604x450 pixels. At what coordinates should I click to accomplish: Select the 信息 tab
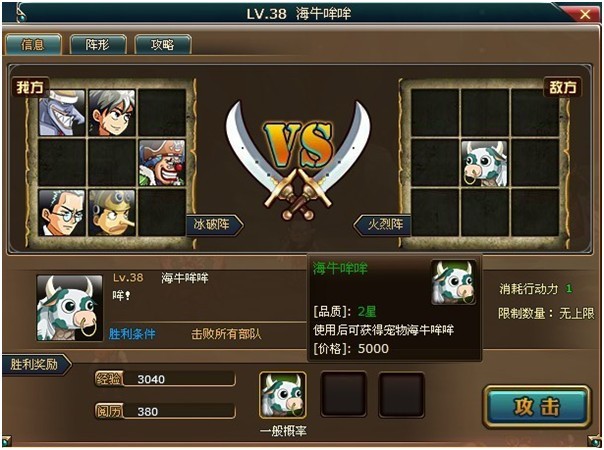click(x=33, y=45)
